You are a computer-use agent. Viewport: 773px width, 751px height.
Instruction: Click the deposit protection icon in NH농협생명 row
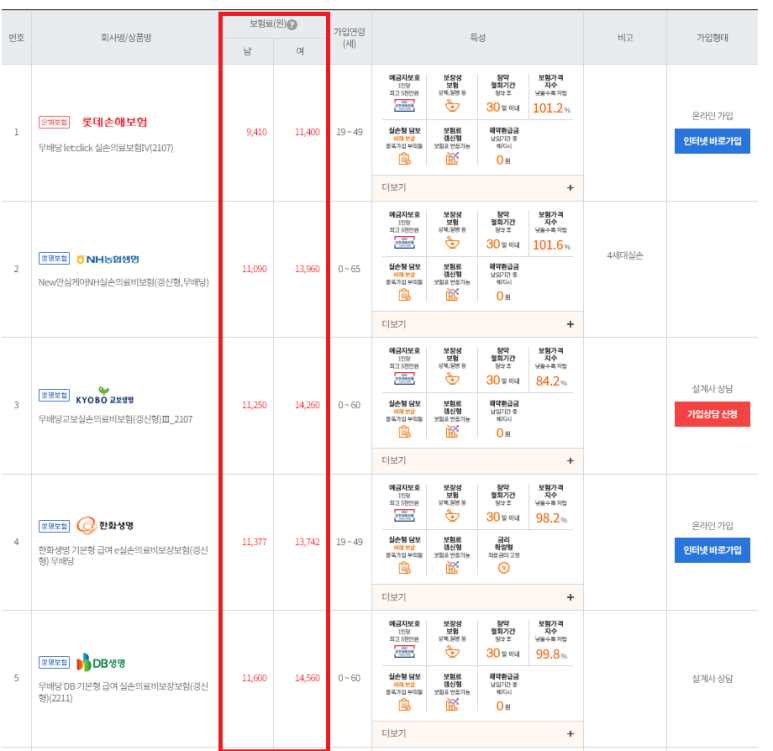coord(404,243)
